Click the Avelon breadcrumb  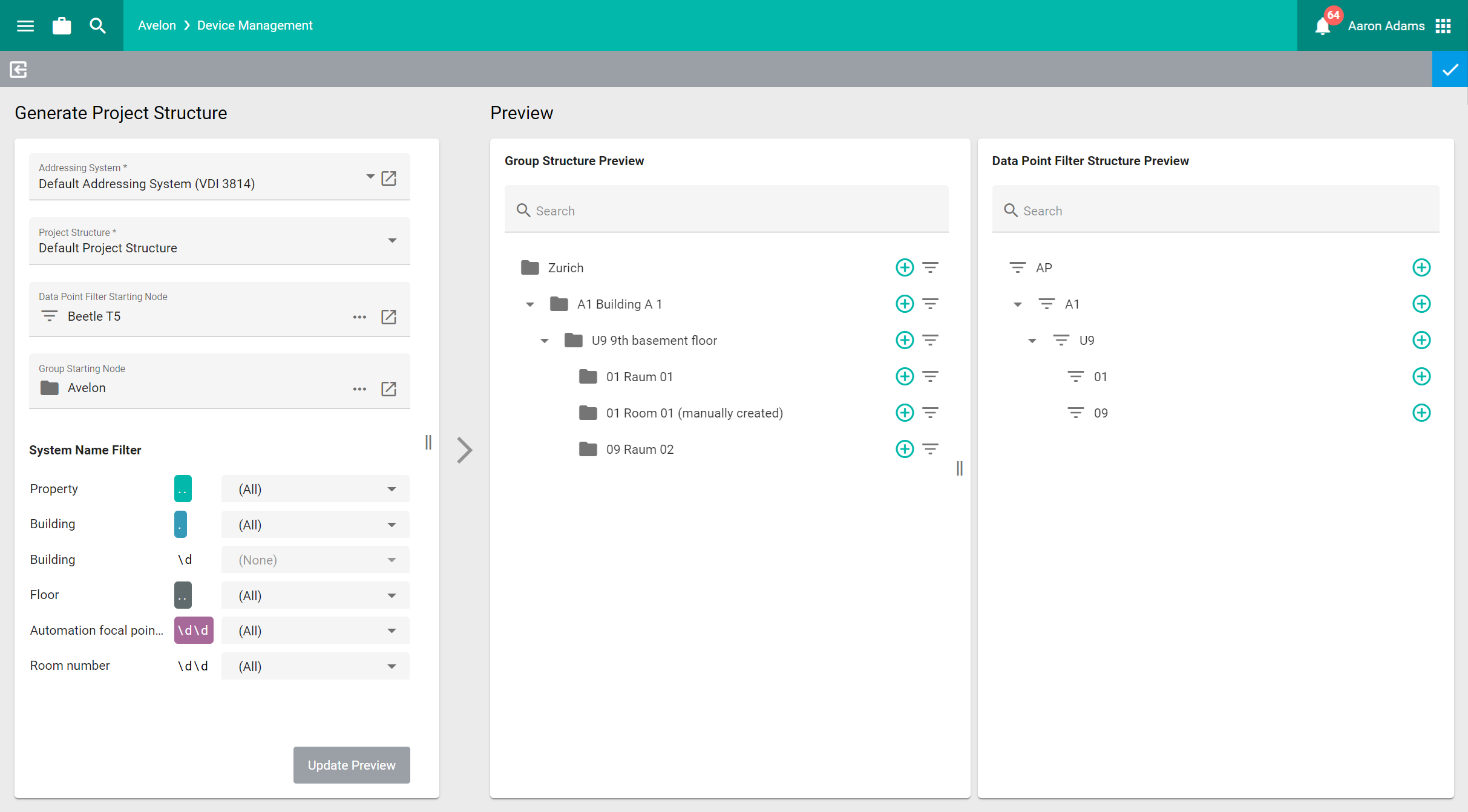point(157,25)
